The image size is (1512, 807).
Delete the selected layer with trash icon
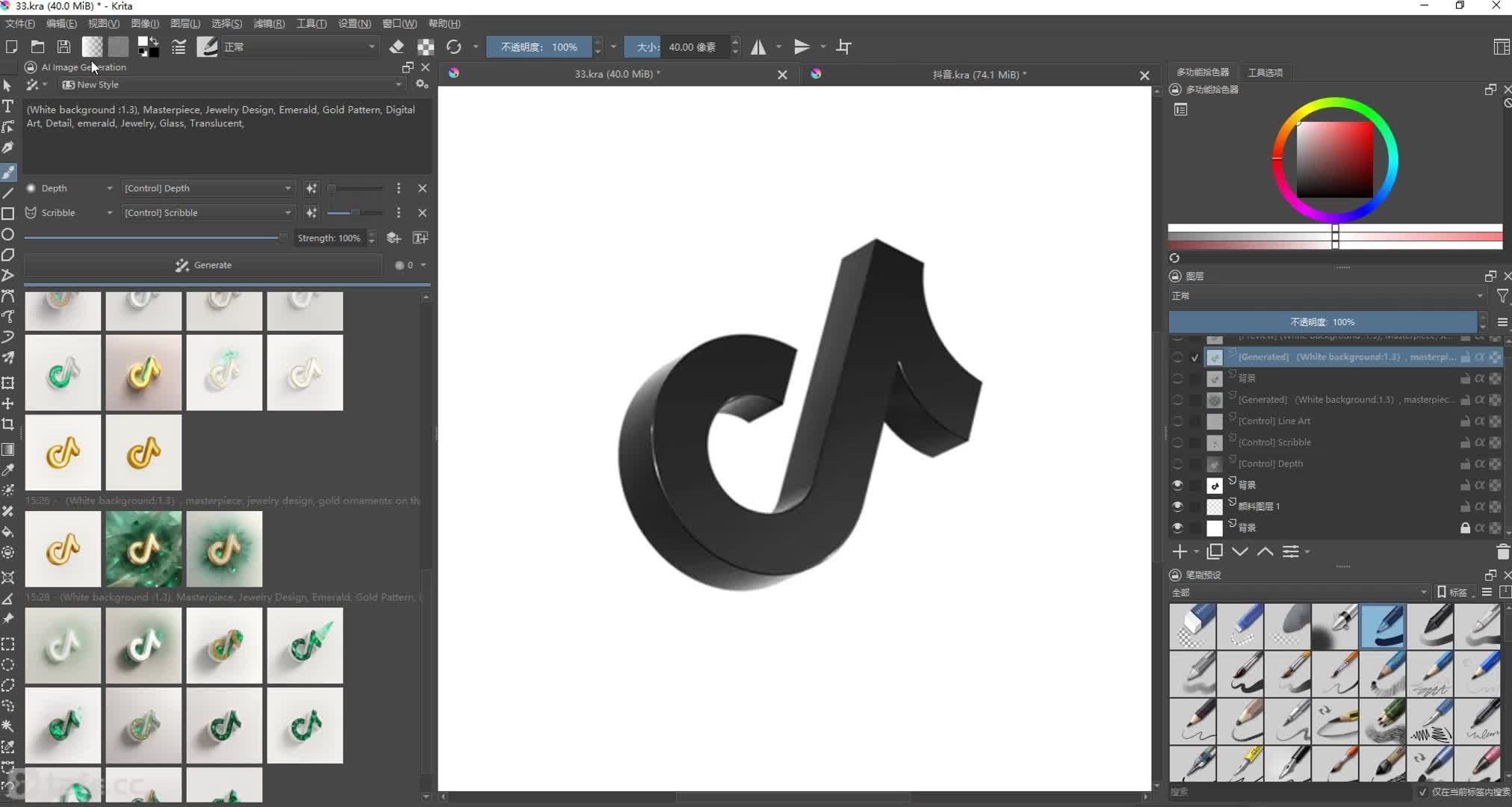(1503, 552)
